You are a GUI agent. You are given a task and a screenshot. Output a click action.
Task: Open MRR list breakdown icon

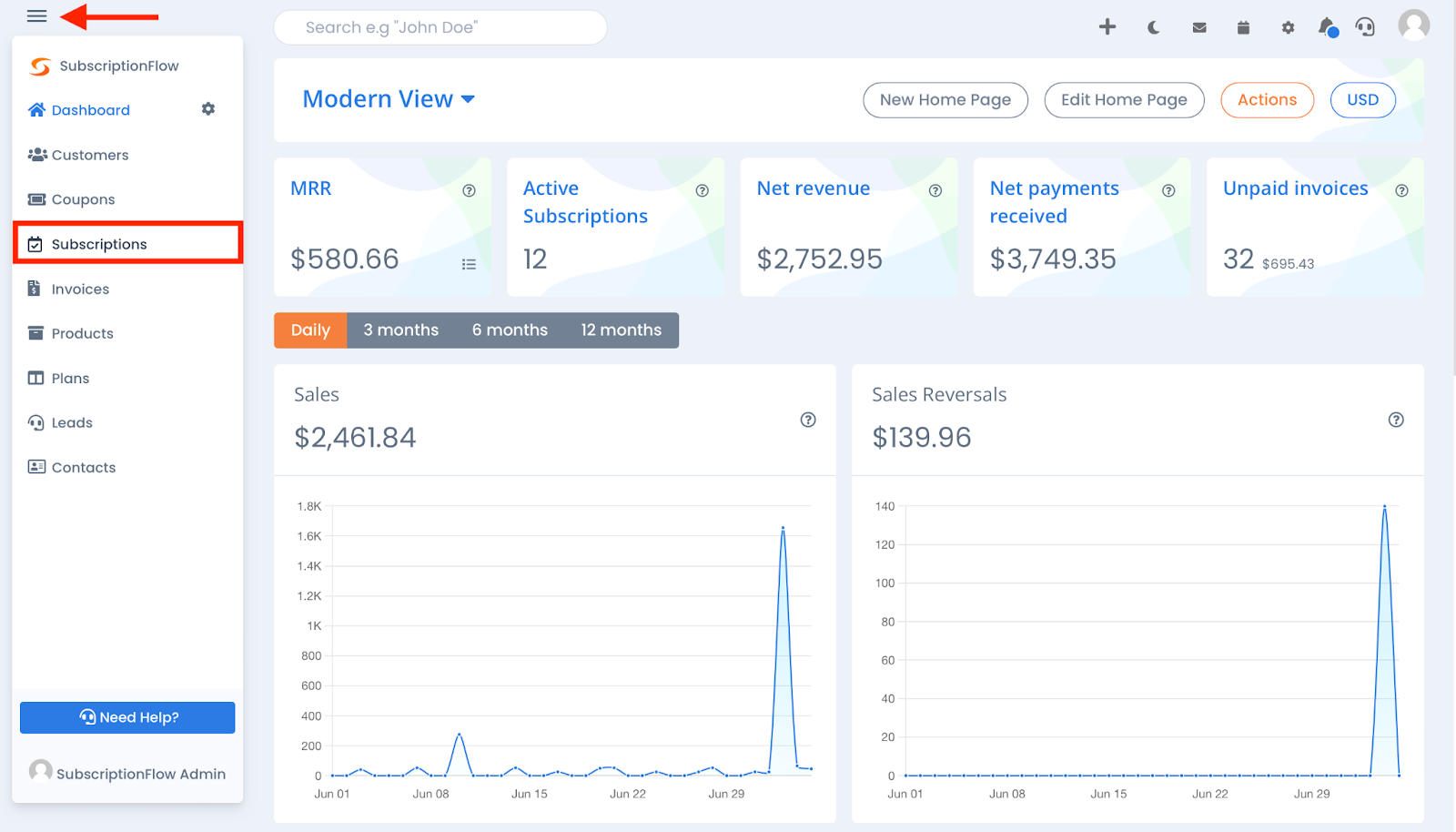[x=469, y=264]
